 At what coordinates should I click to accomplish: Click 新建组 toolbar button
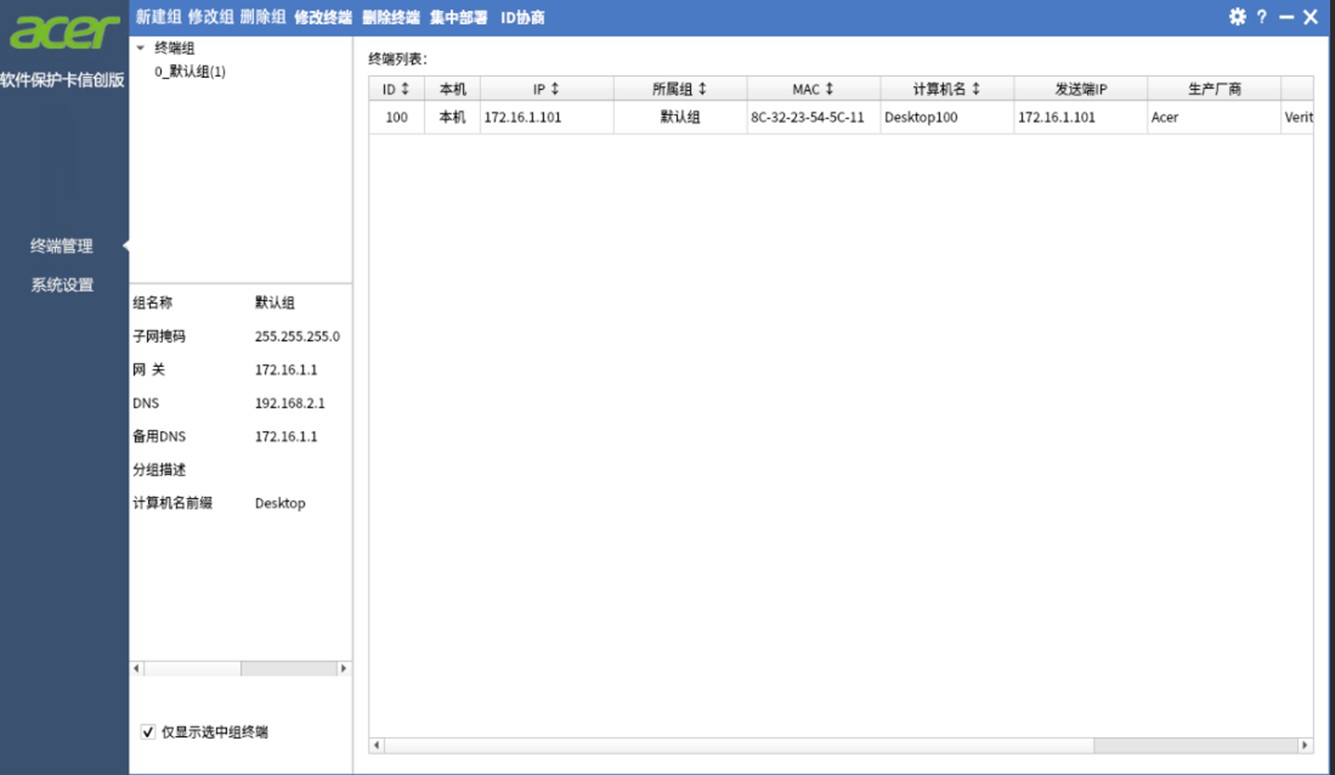click(x=159, y=17)
